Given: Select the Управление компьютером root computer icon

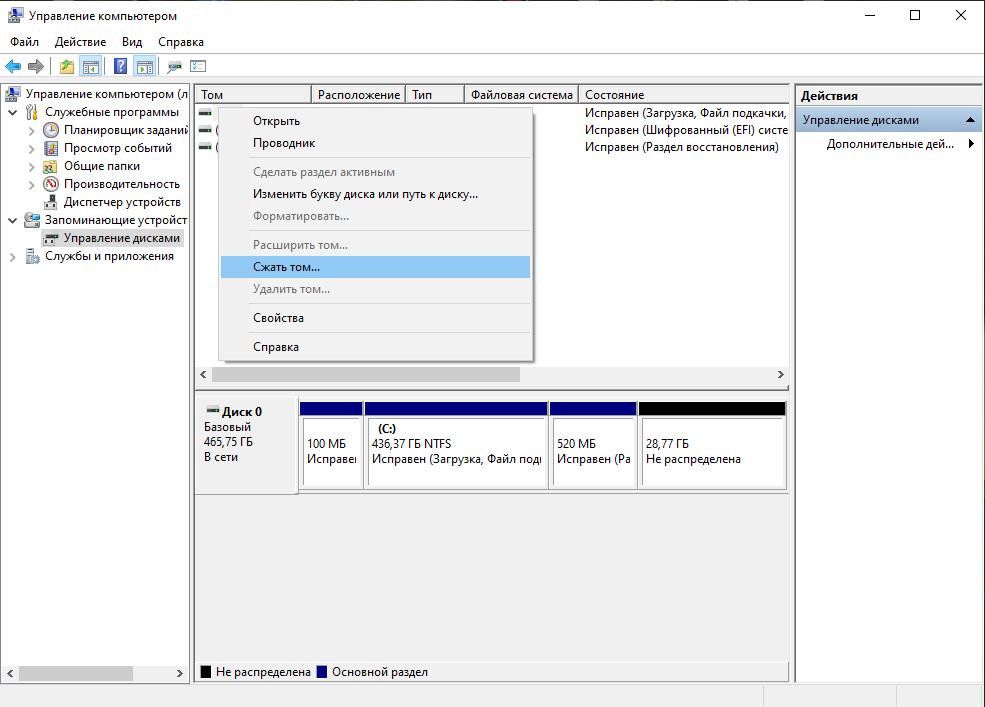Looking at the screenshot, I should (x=13, y=94).
